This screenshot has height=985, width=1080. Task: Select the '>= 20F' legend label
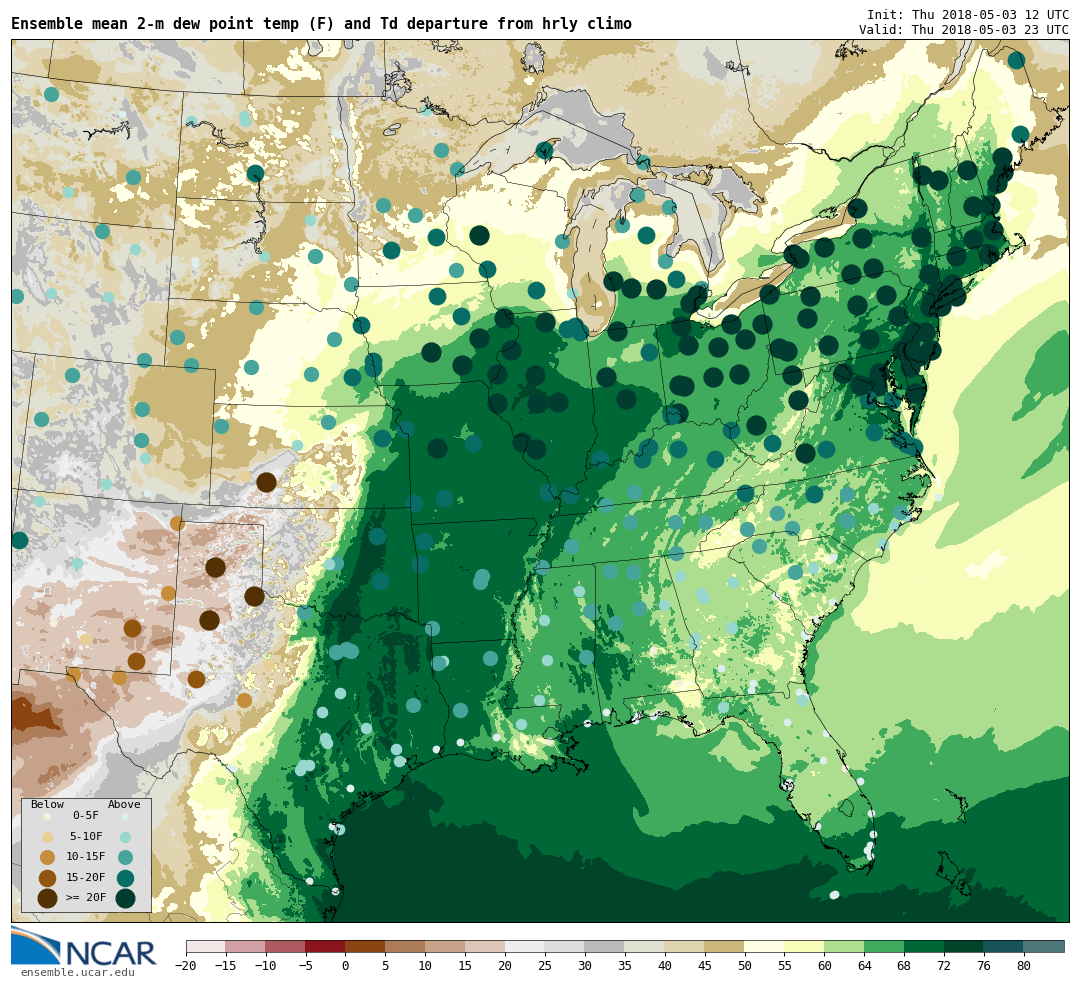(85, 898)
